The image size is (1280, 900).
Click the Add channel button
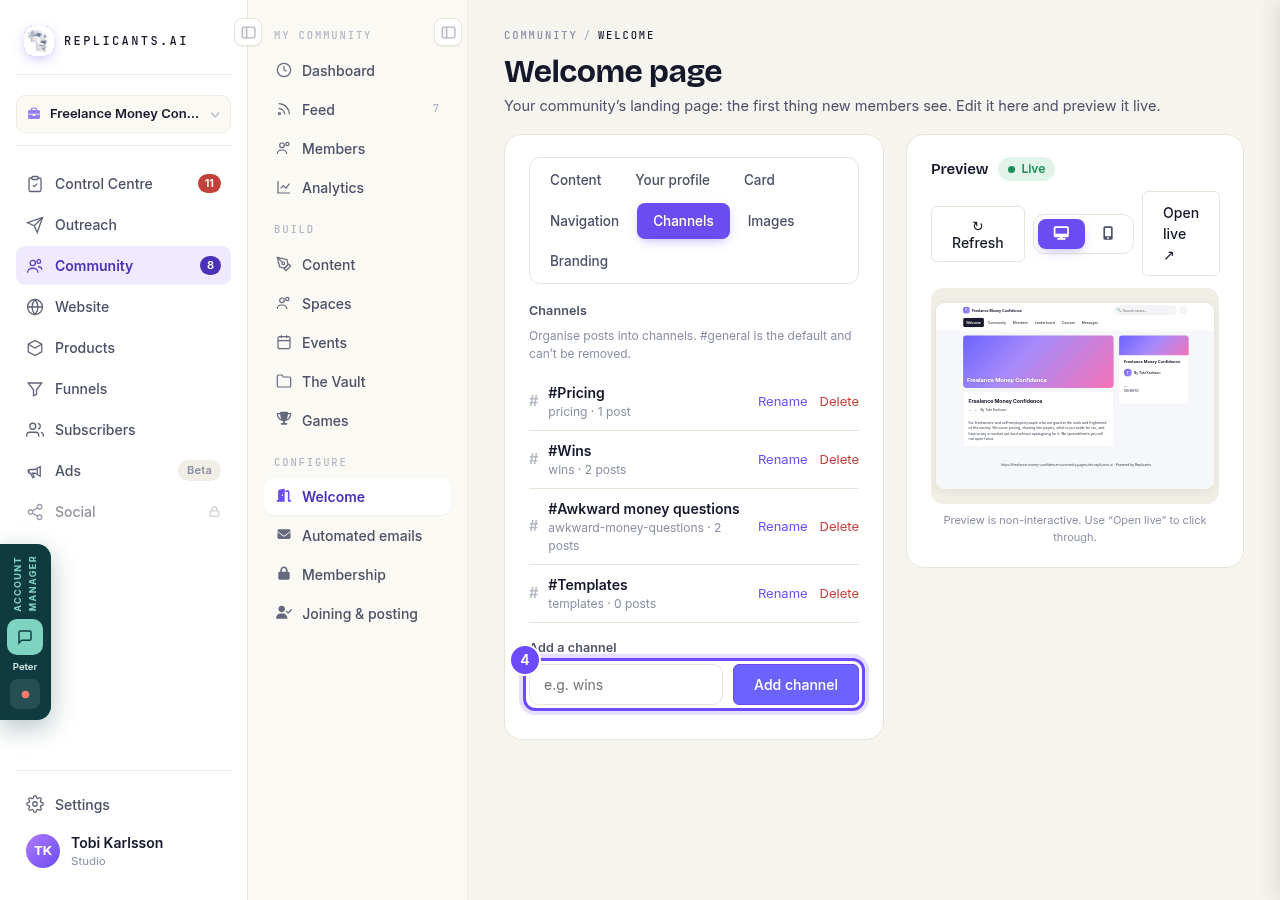click(796, 685)
